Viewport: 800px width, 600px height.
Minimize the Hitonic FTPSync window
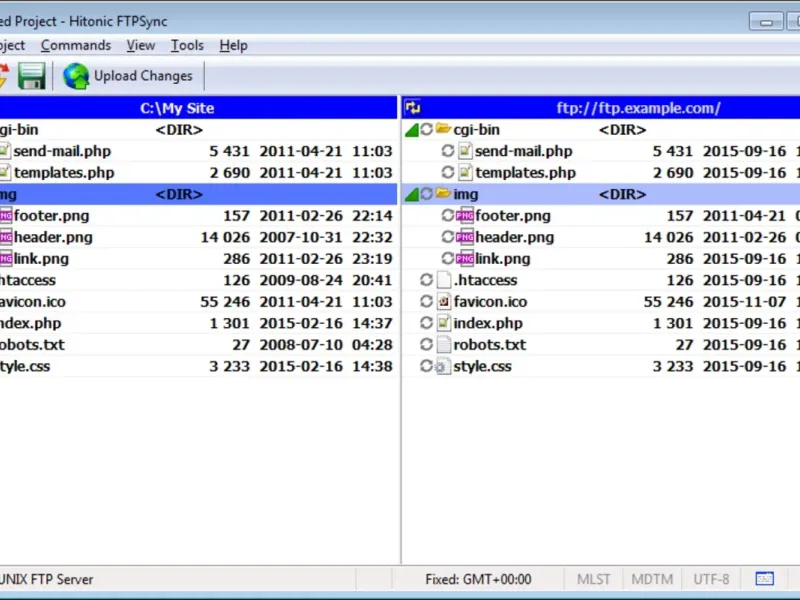coord(766,22)
